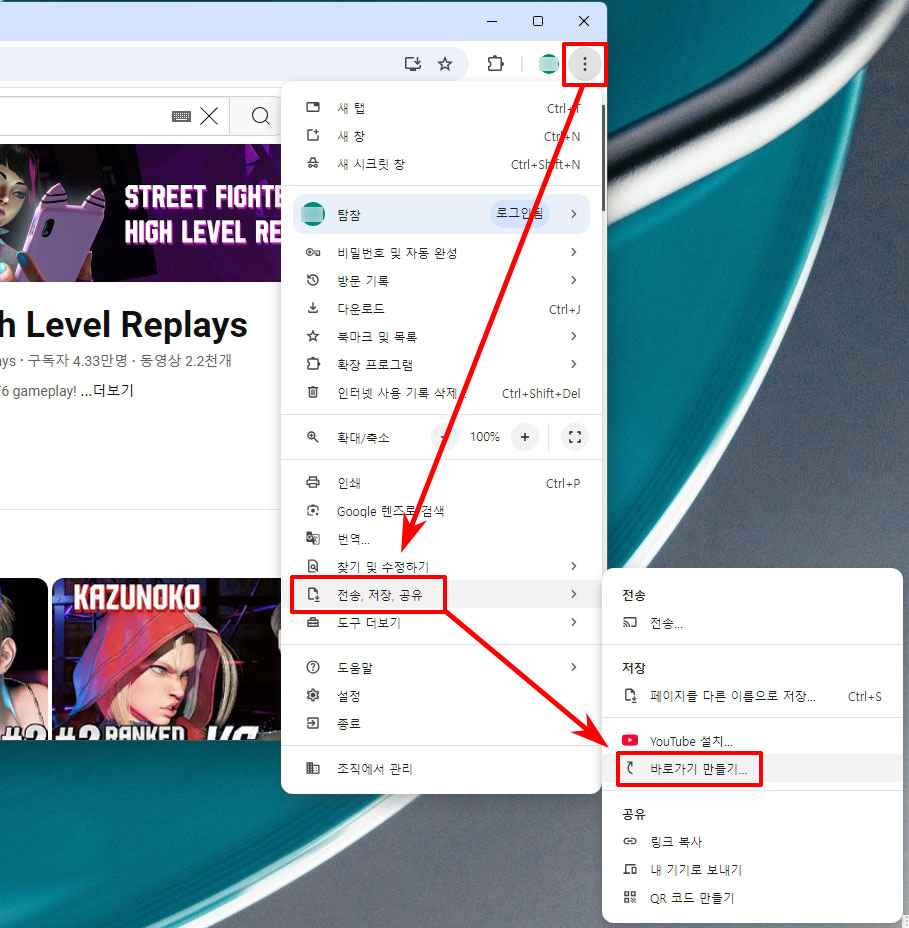This screenshot has width=909, height=928.
Task: Expand 비밀번호 및 자동 완성 submenu
Action: 442,253
